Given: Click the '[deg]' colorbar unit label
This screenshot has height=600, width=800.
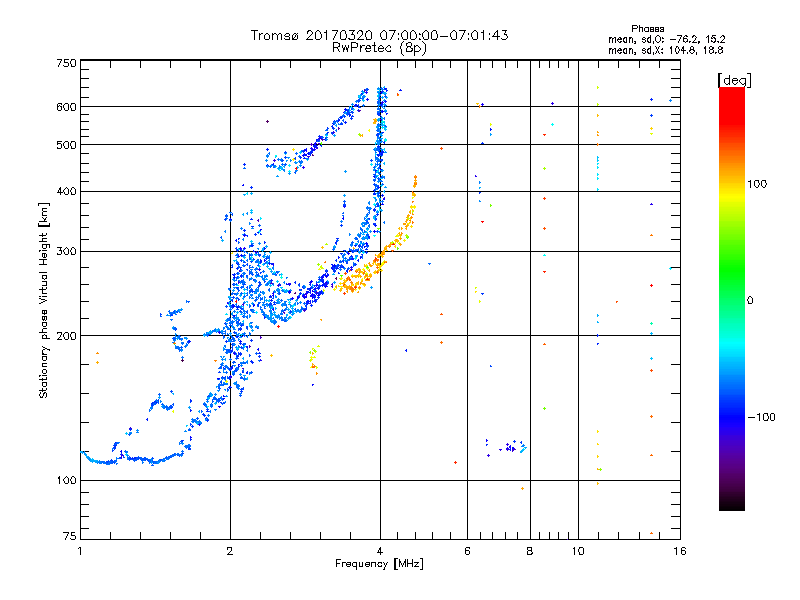Looking at the screenshot, I should (x=734, y=80).
